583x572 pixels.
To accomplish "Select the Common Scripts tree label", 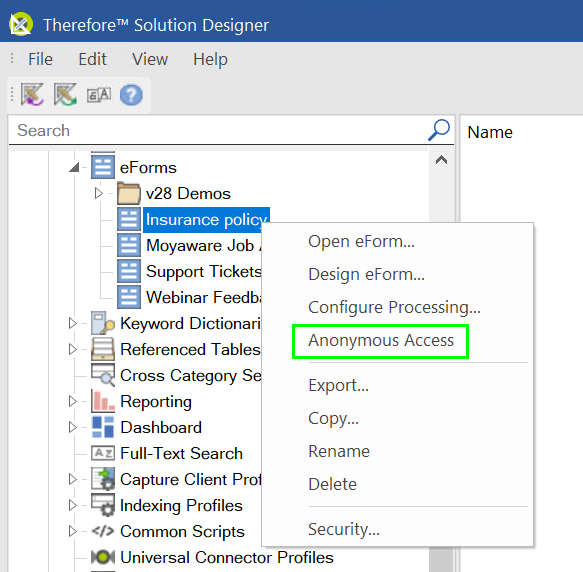I will 182,531.
